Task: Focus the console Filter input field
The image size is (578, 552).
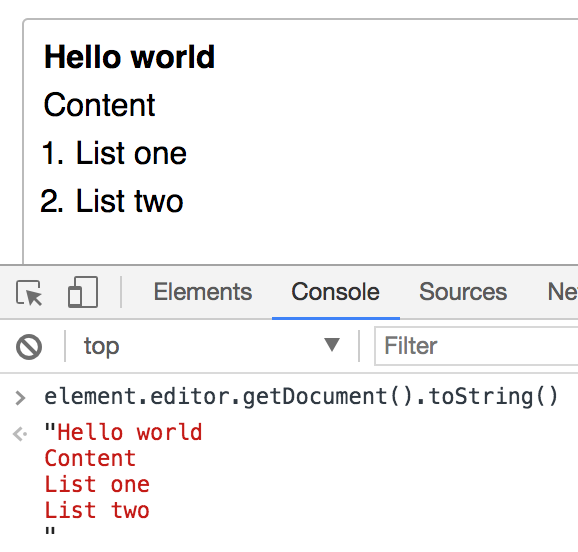Action: click(x=476, y=346)
